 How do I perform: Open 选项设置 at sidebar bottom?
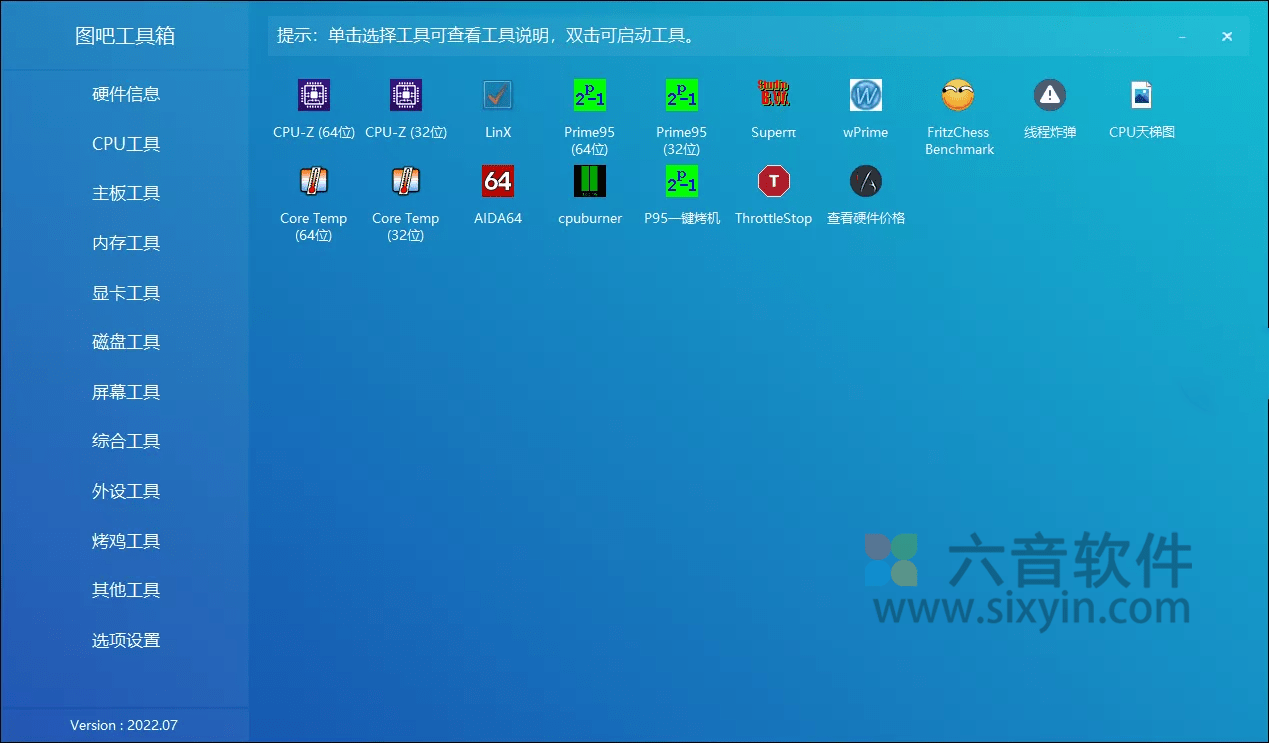125,640
